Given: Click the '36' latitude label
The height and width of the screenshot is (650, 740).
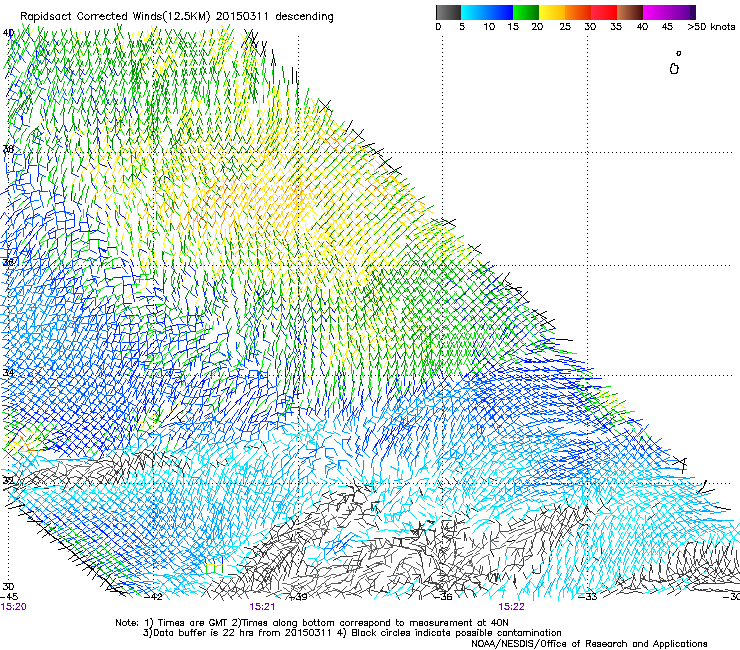Looking at the screenshot, I should [x=8, y=262].
